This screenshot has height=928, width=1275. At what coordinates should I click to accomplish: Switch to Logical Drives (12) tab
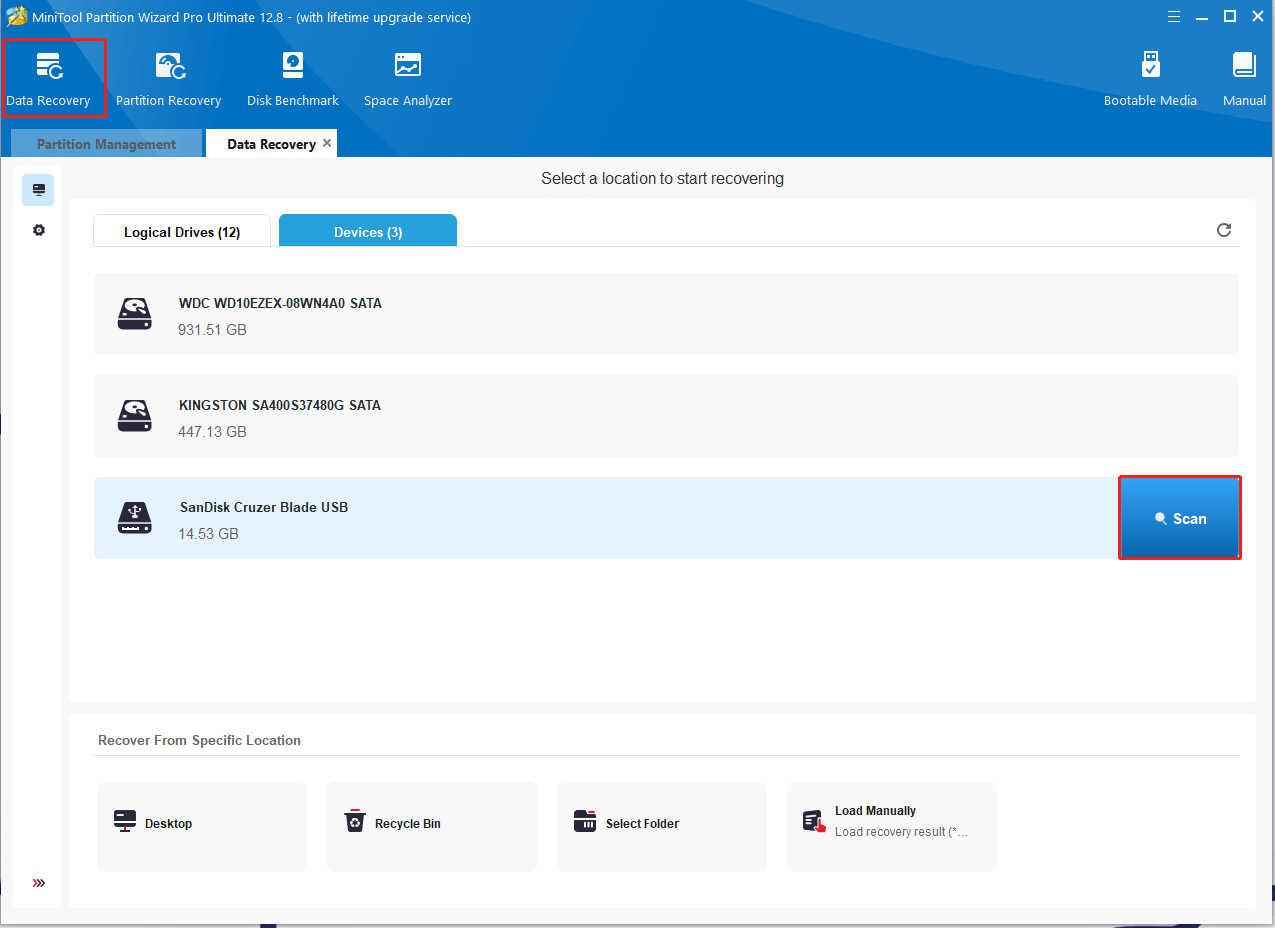pos(182,232)
